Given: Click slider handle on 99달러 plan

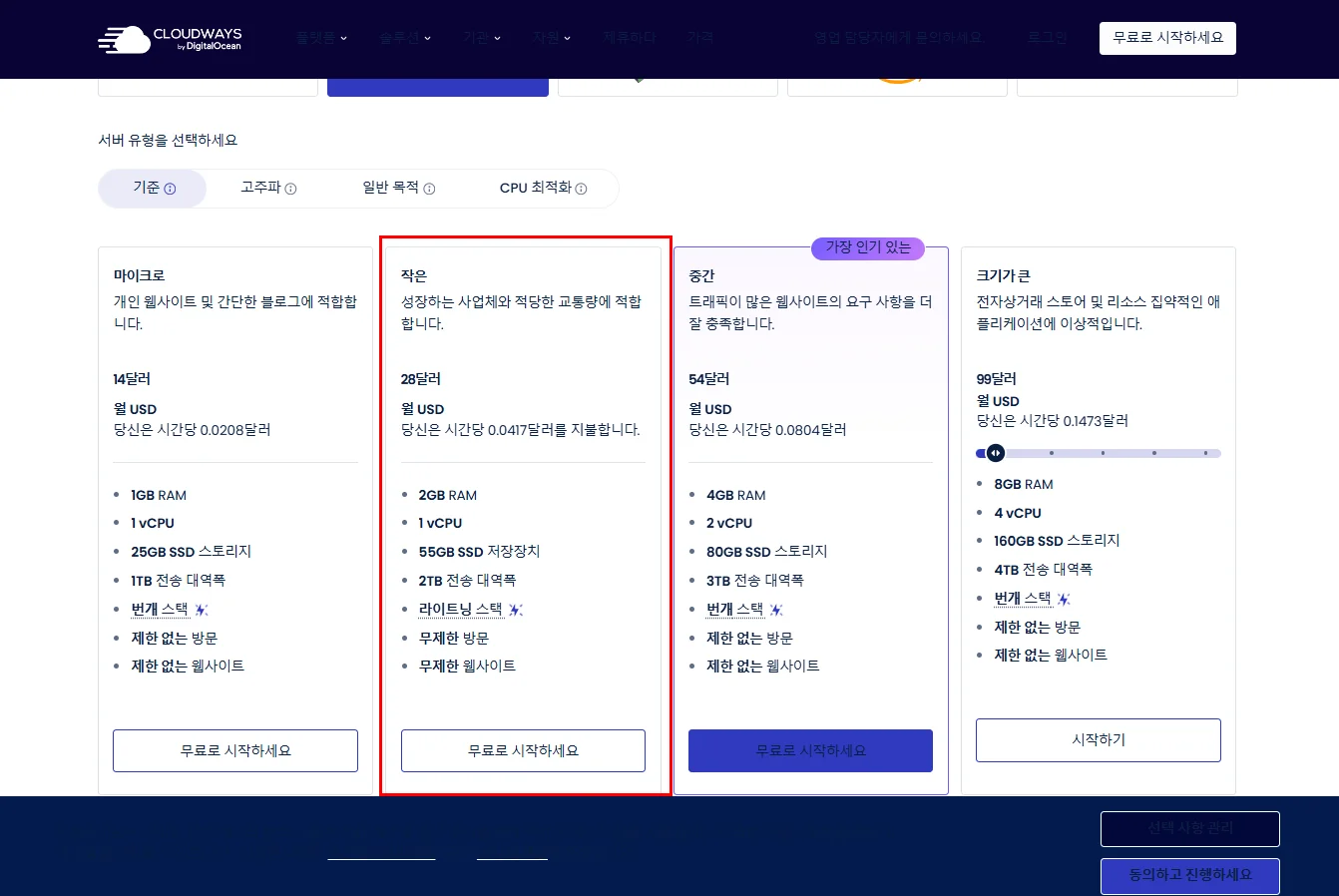Looking at the screenshot, I should pos(995,453).
